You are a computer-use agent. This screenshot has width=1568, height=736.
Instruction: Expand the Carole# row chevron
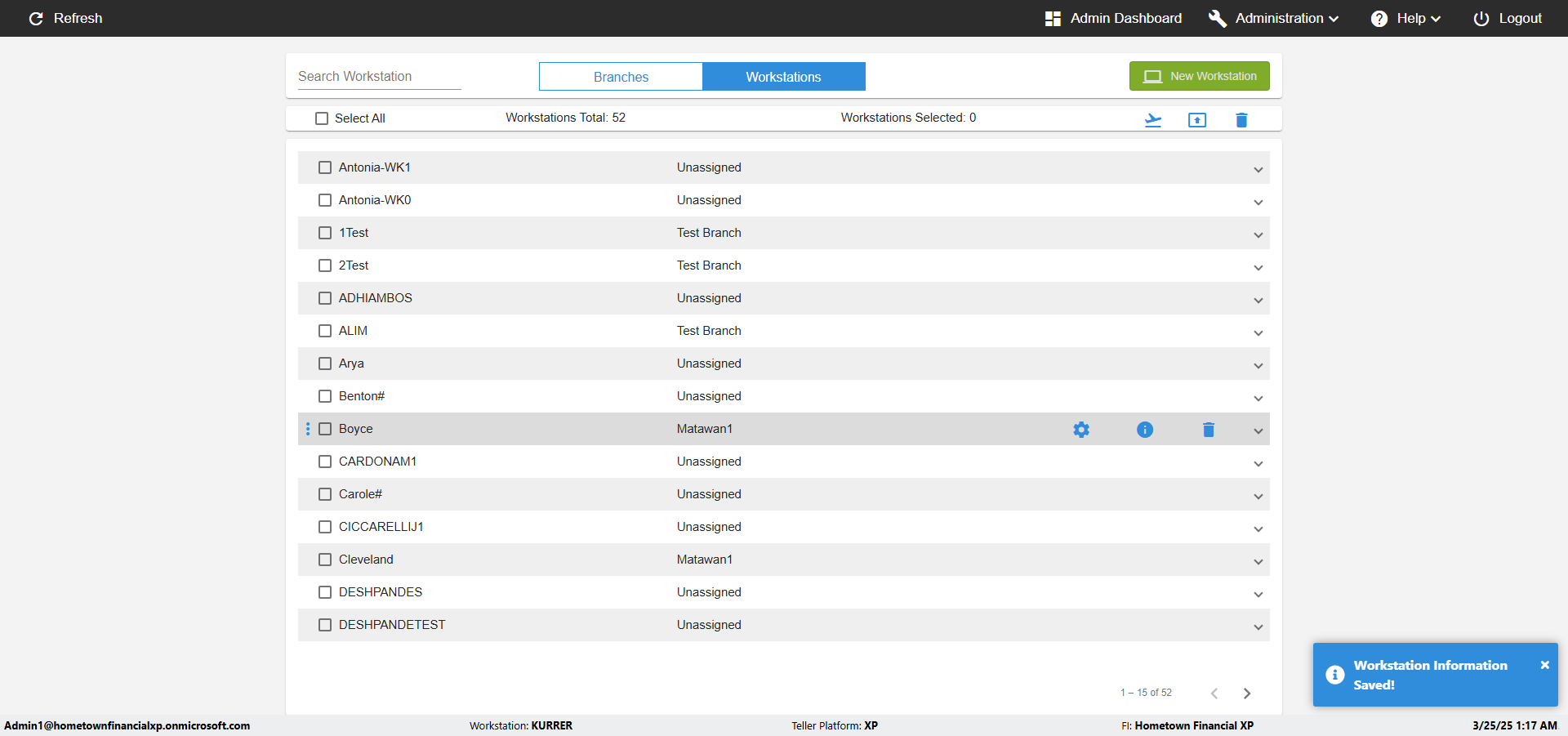tap(1258, 497)
